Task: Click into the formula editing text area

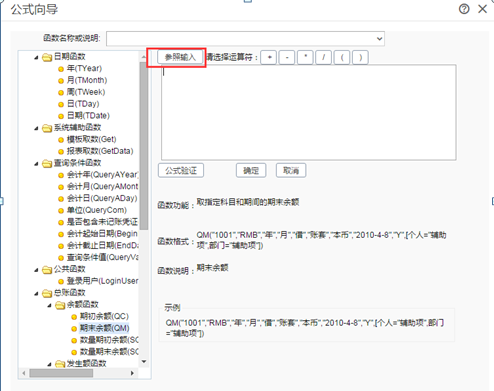Action: click(x=309, y=113)
